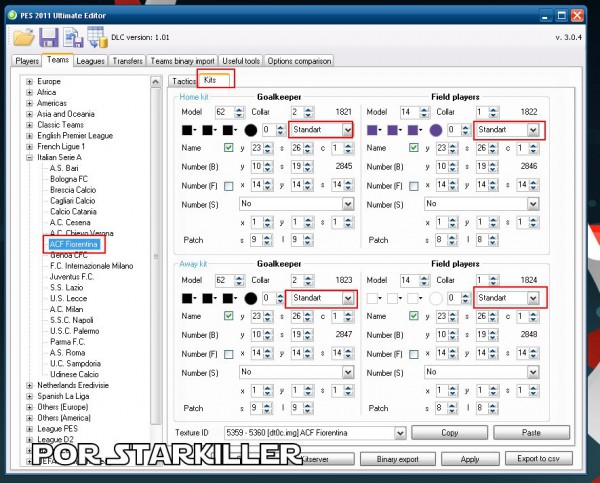Expand the Americas tree node
Screen dimensions: 600x483
click(29, 103)
